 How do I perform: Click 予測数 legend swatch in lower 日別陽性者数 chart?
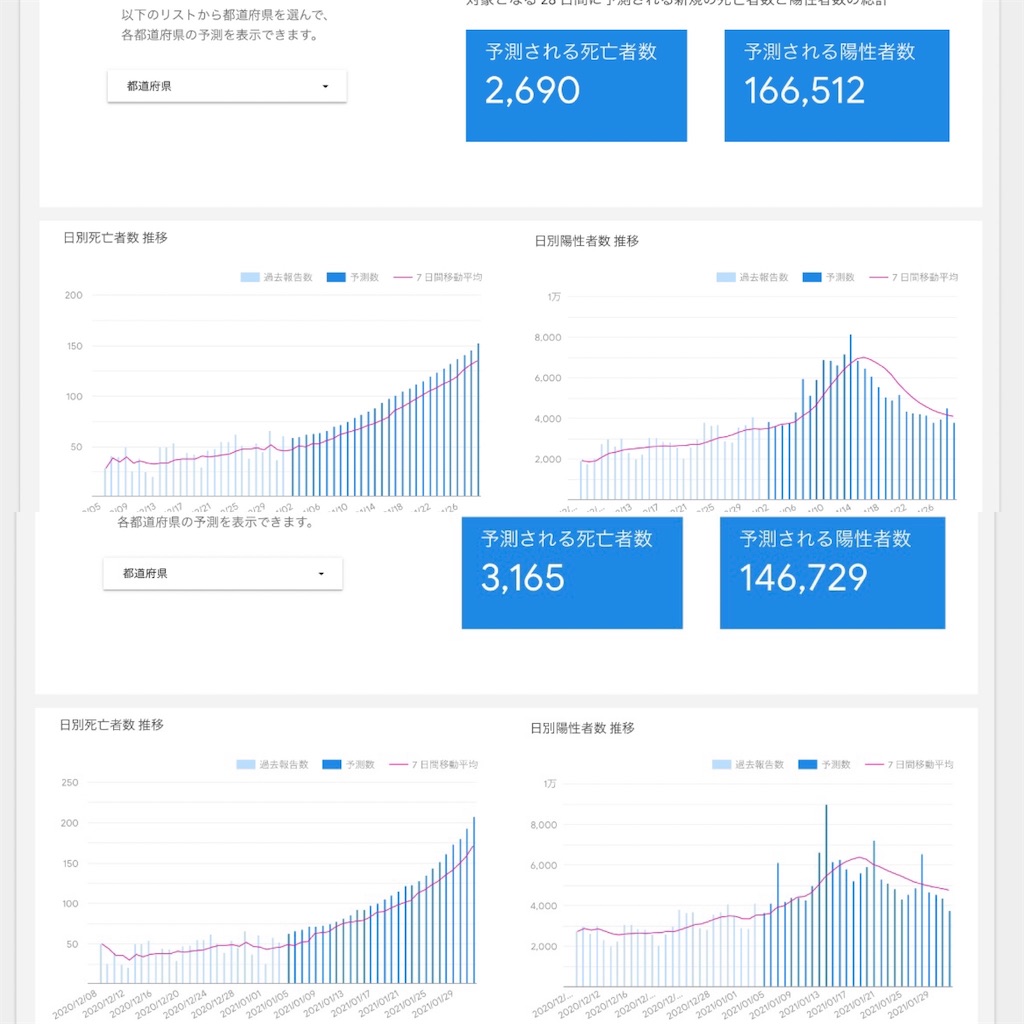click(808, 765)
